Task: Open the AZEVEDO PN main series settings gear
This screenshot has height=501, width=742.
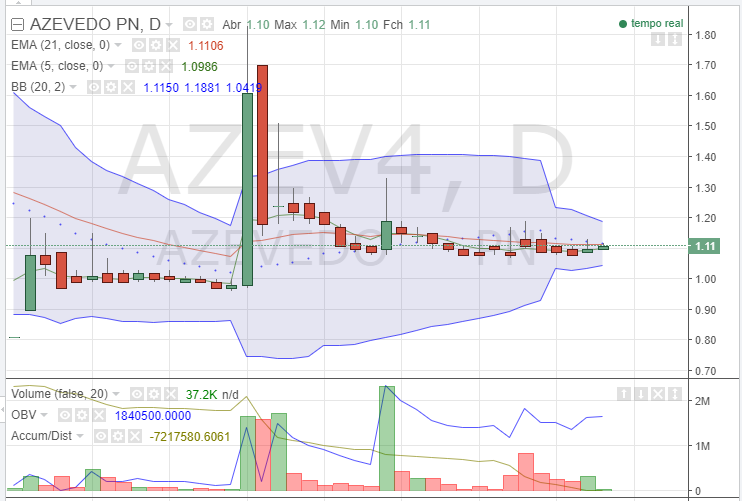Action: [x=207, y=24]
